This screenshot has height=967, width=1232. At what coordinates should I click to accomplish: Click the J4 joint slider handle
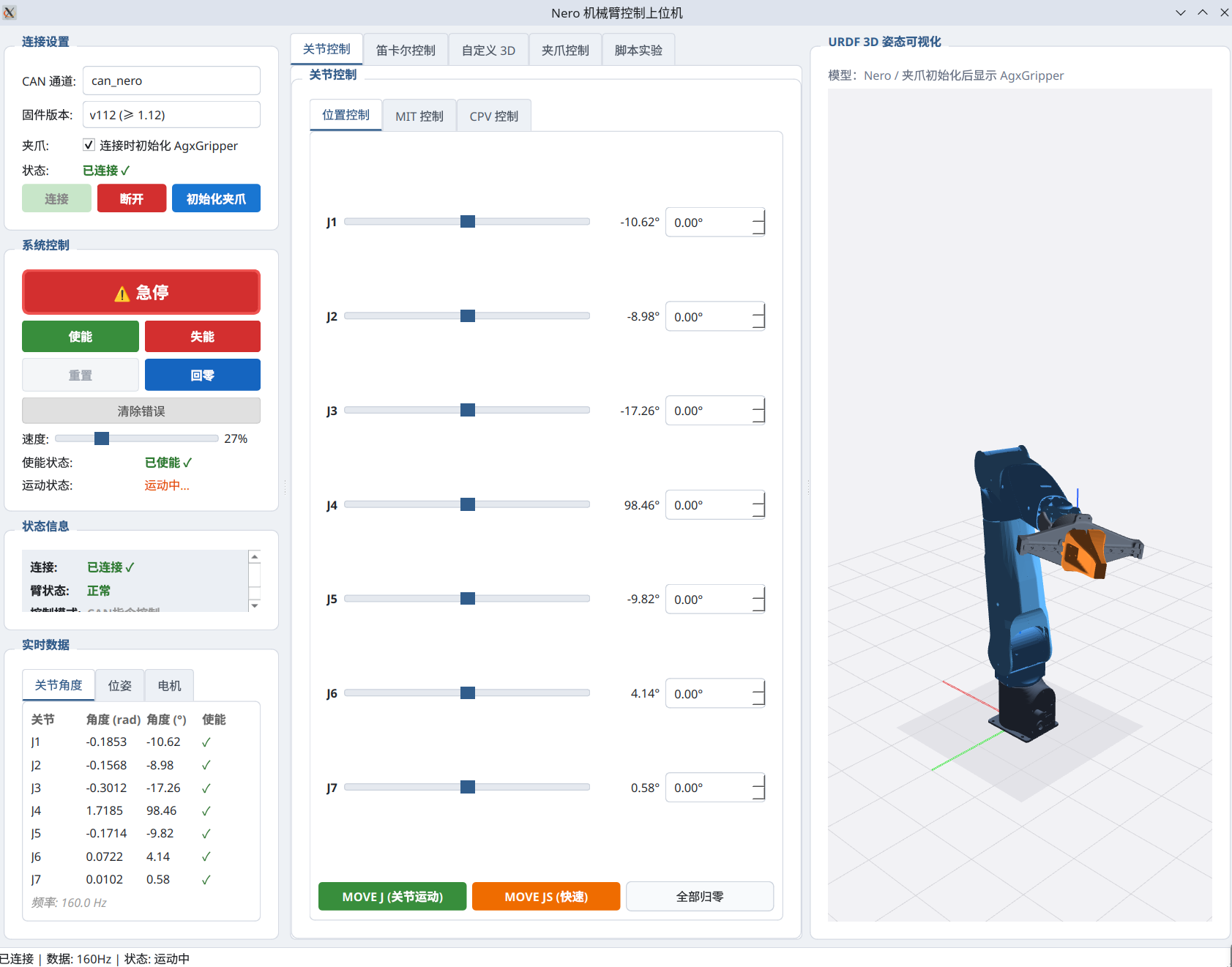[468, 504]
